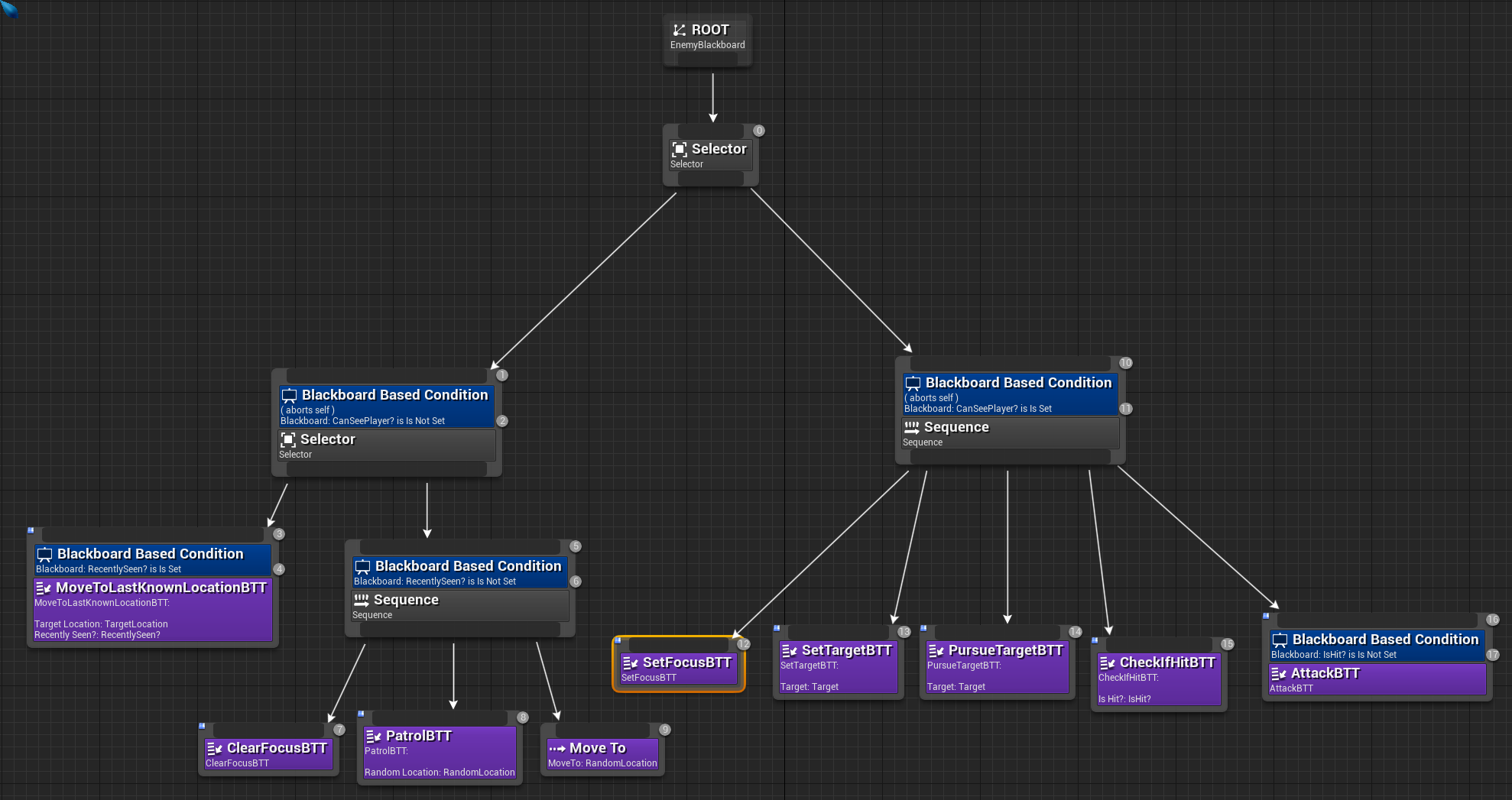Select the SetTargetBTT task node
1512x800 pixels.
click(x=839, y=667)
